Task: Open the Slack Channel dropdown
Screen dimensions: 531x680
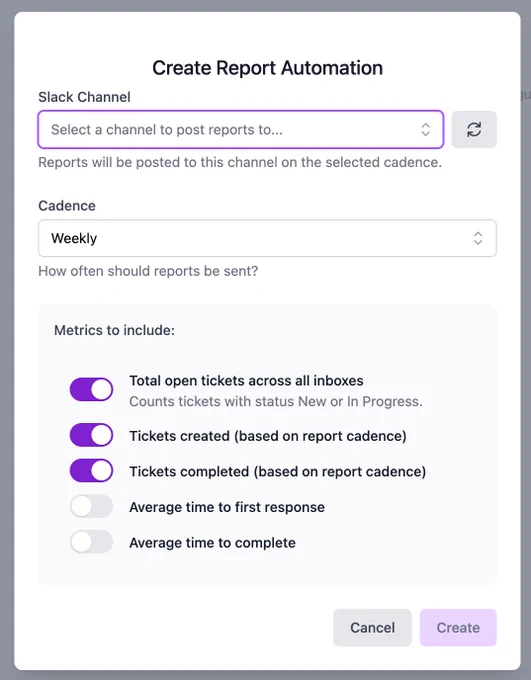Action: tap(241, 129)
